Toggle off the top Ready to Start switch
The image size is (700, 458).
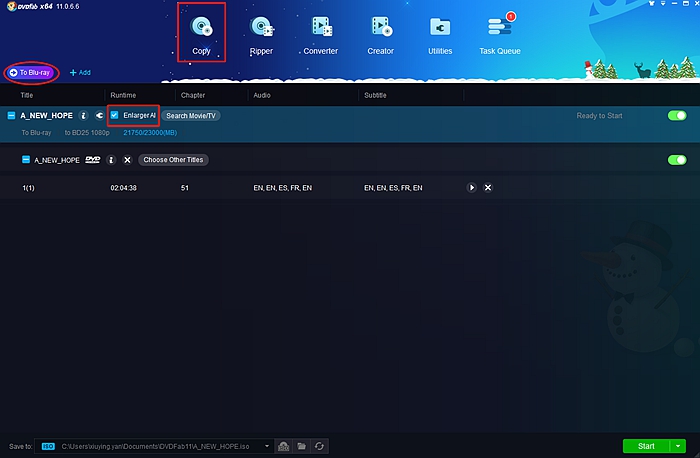(x=677, y=116)
